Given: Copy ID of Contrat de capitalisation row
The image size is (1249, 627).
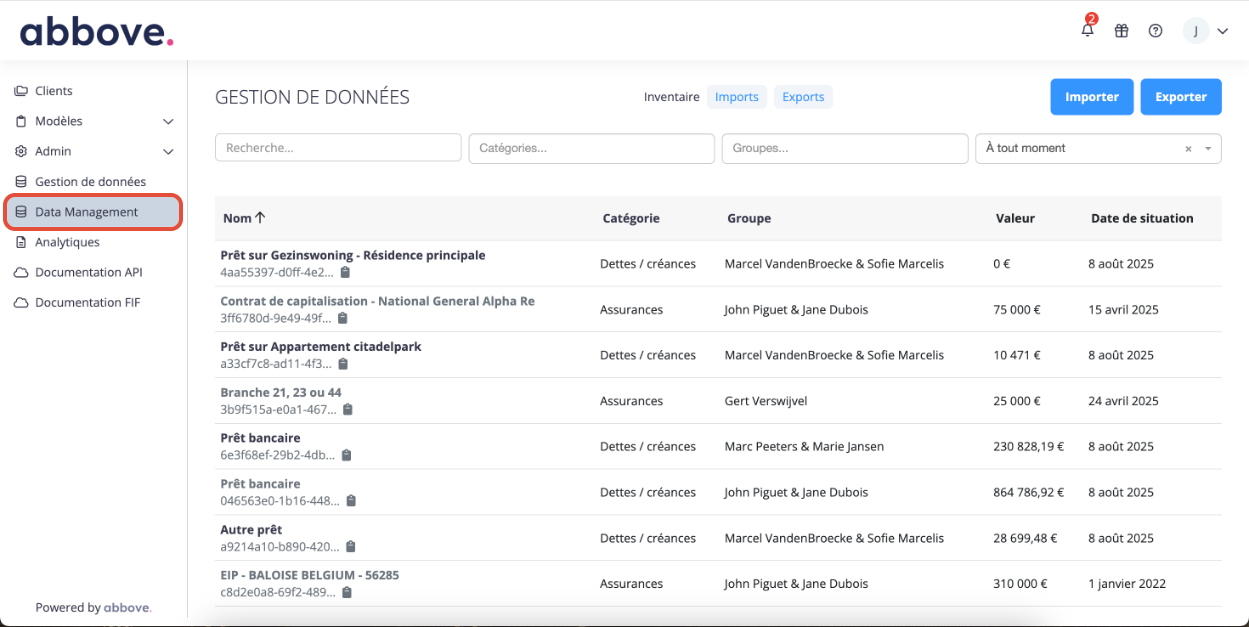Looking at the screenshot, I should 342,318.
